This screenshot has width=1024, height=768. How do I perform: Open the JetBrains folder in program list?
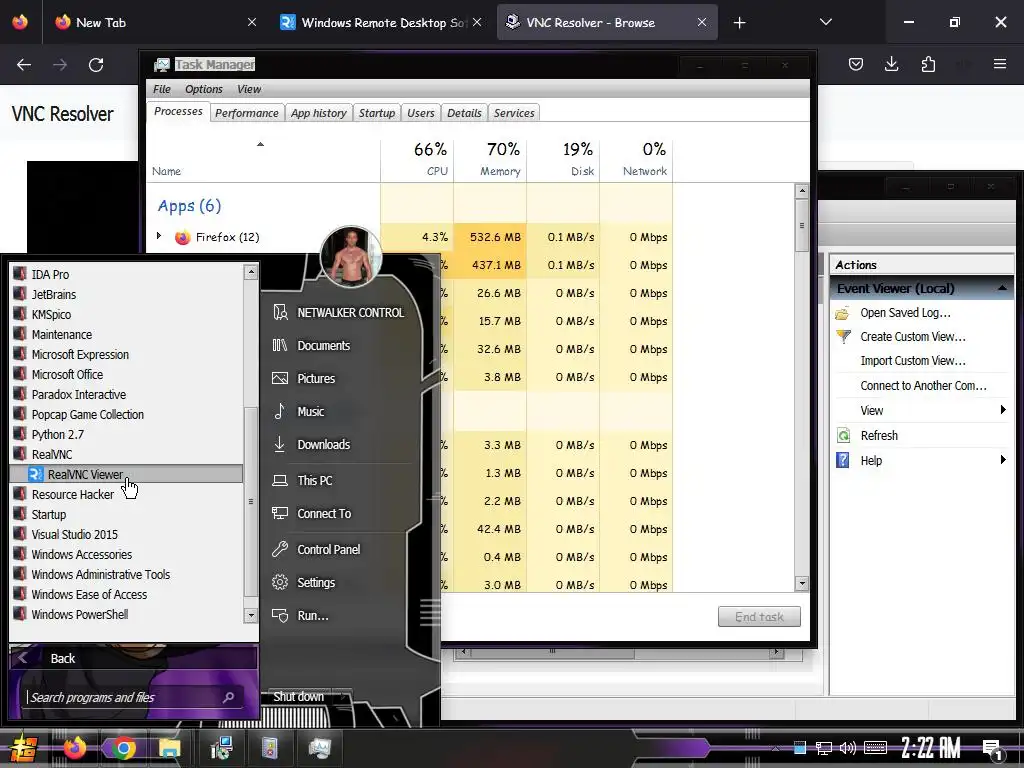point(54,295)
